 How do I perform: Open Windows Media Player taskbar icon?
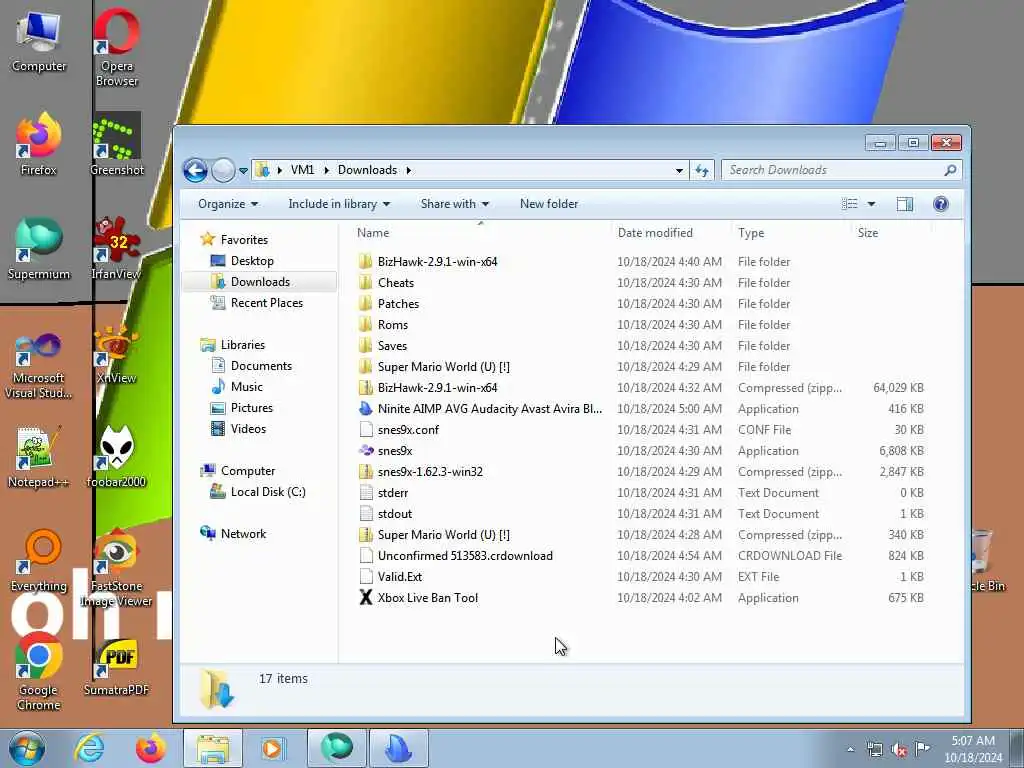click(272, 748)
